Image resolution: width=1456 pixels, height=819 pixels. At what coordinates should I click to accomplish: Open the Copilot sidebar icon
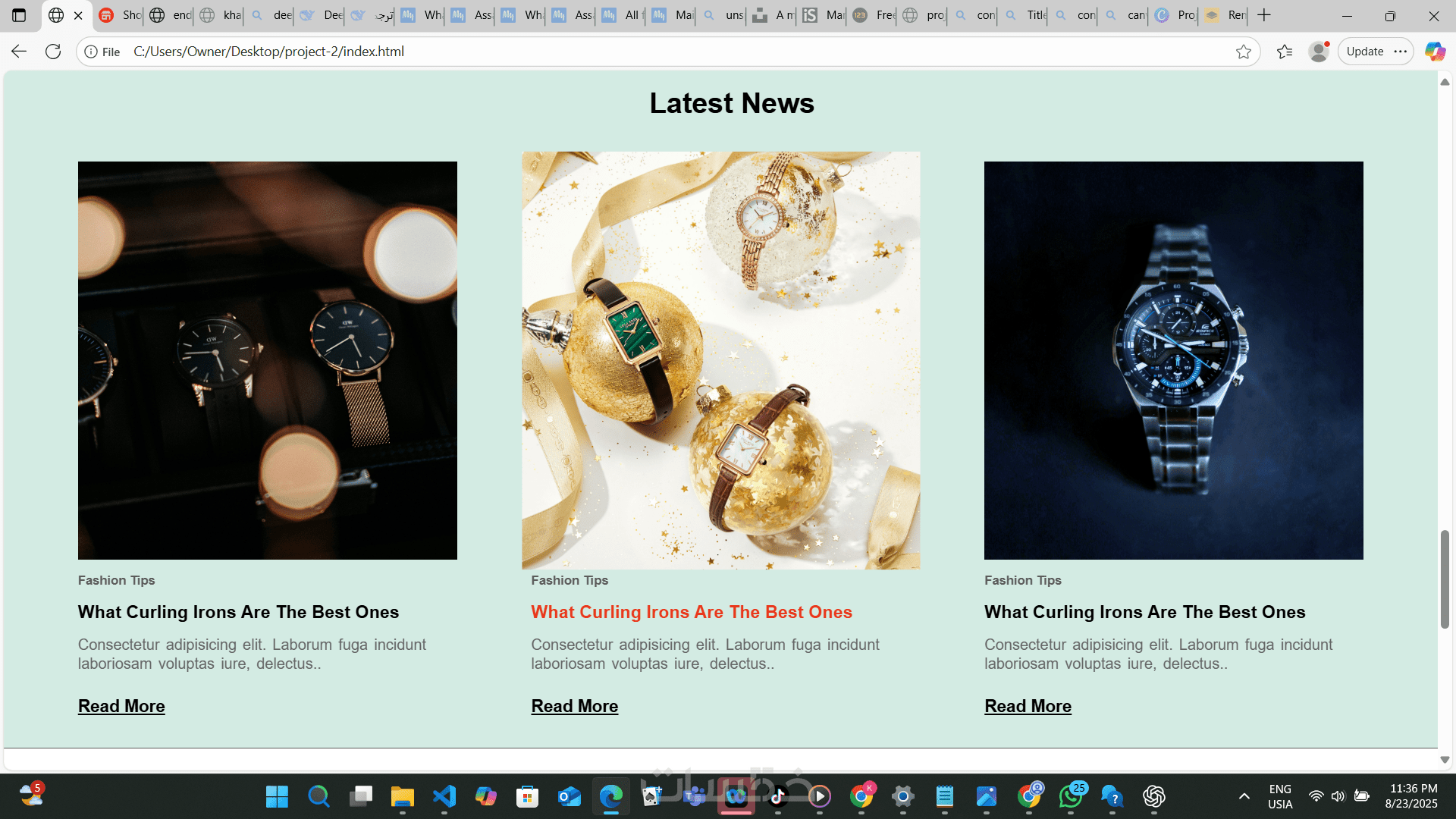1435,52
